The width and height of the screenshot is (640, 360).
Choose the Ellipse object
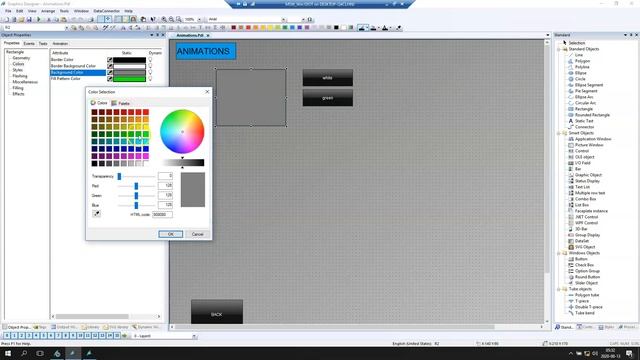580,73
